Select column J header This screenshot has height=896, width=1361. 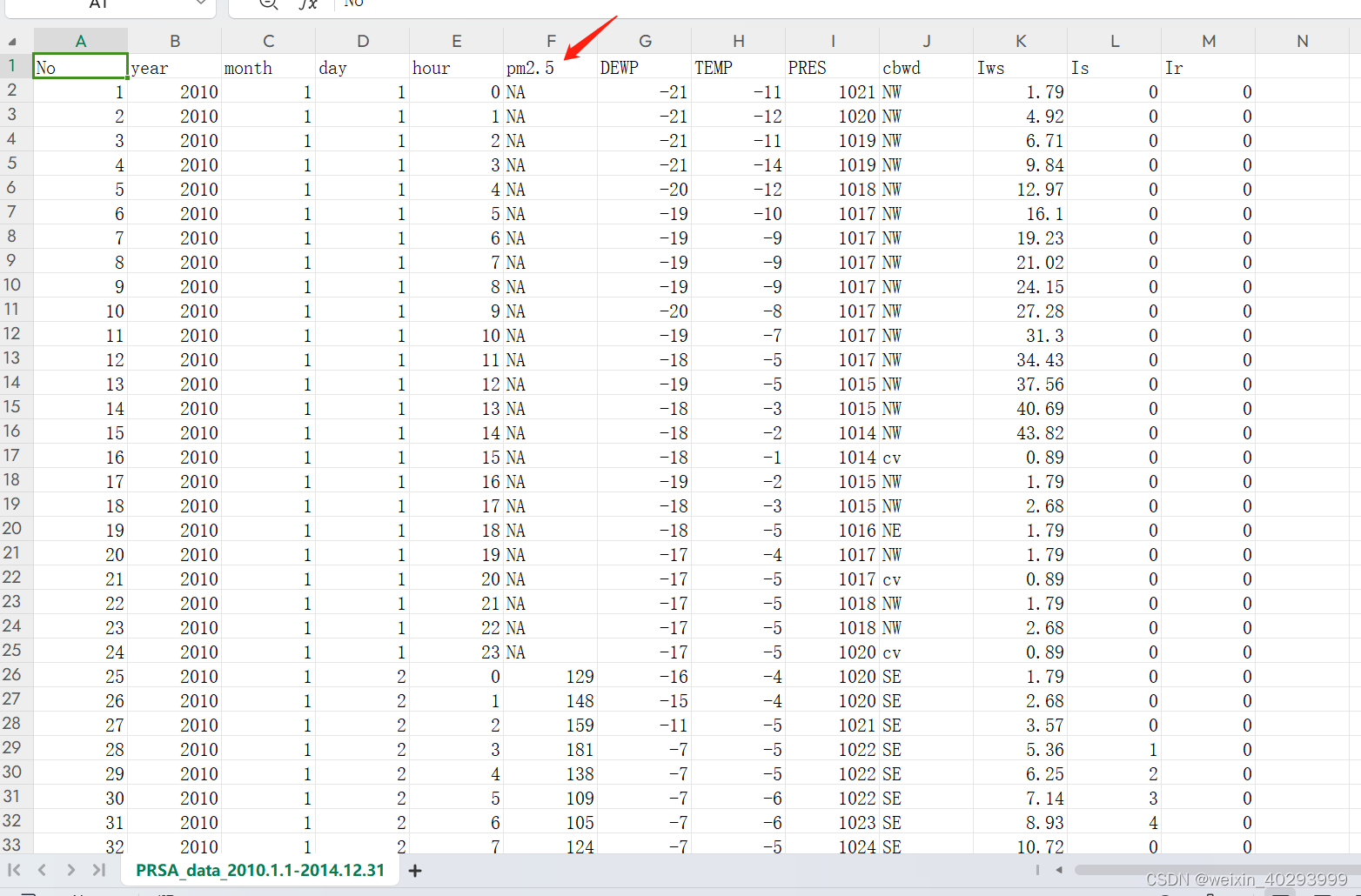coord(927,41)
